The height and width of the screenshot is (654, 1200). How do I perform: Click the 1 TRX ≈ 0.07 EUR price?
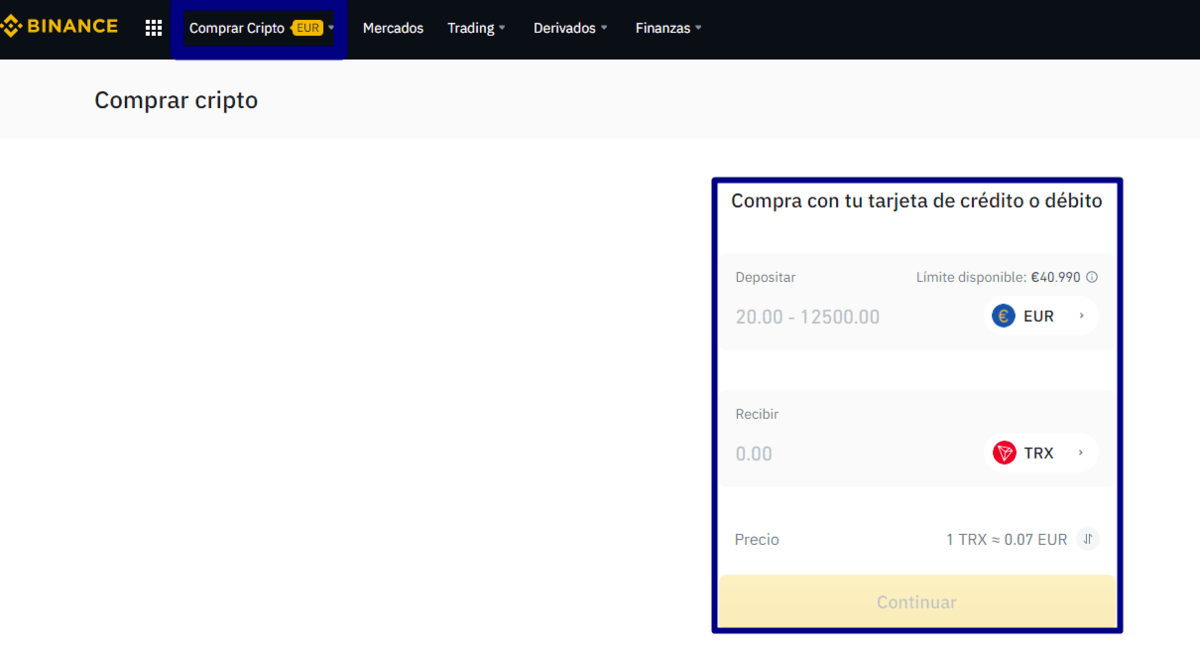(x=1006, y=539)
